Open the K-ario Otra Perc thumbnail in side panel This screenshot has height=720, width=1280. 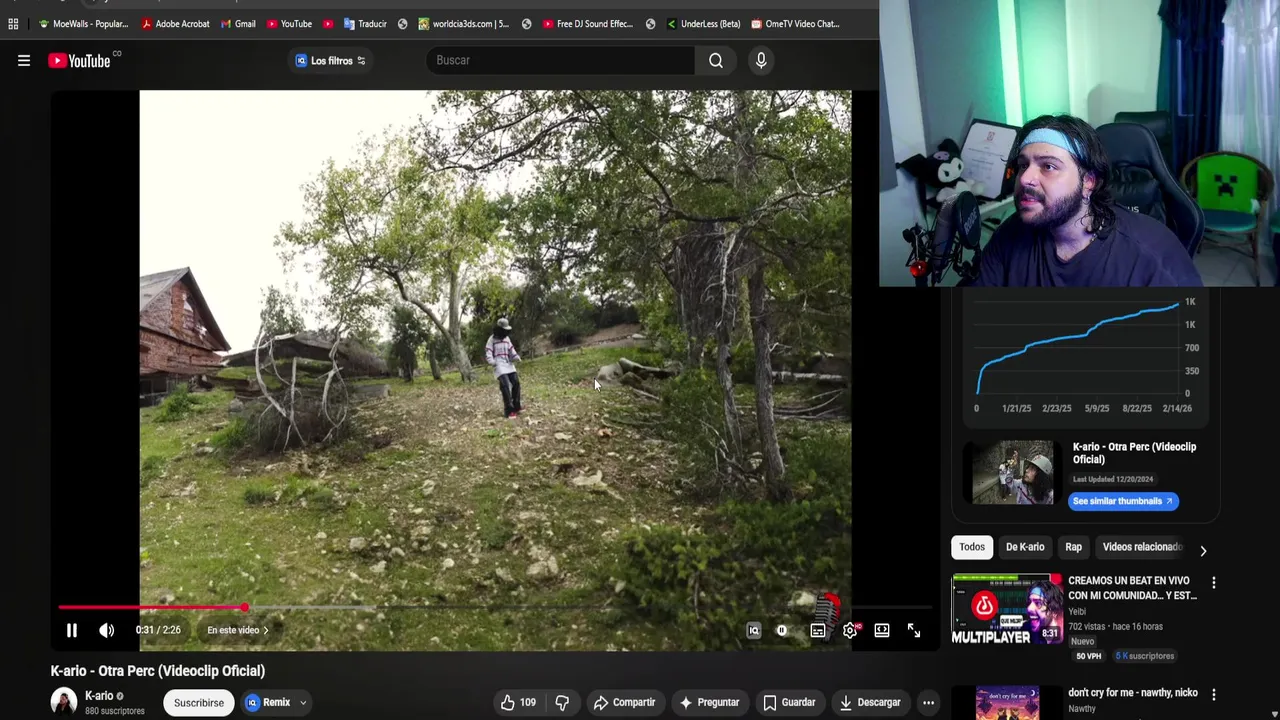click(1013, 473)
